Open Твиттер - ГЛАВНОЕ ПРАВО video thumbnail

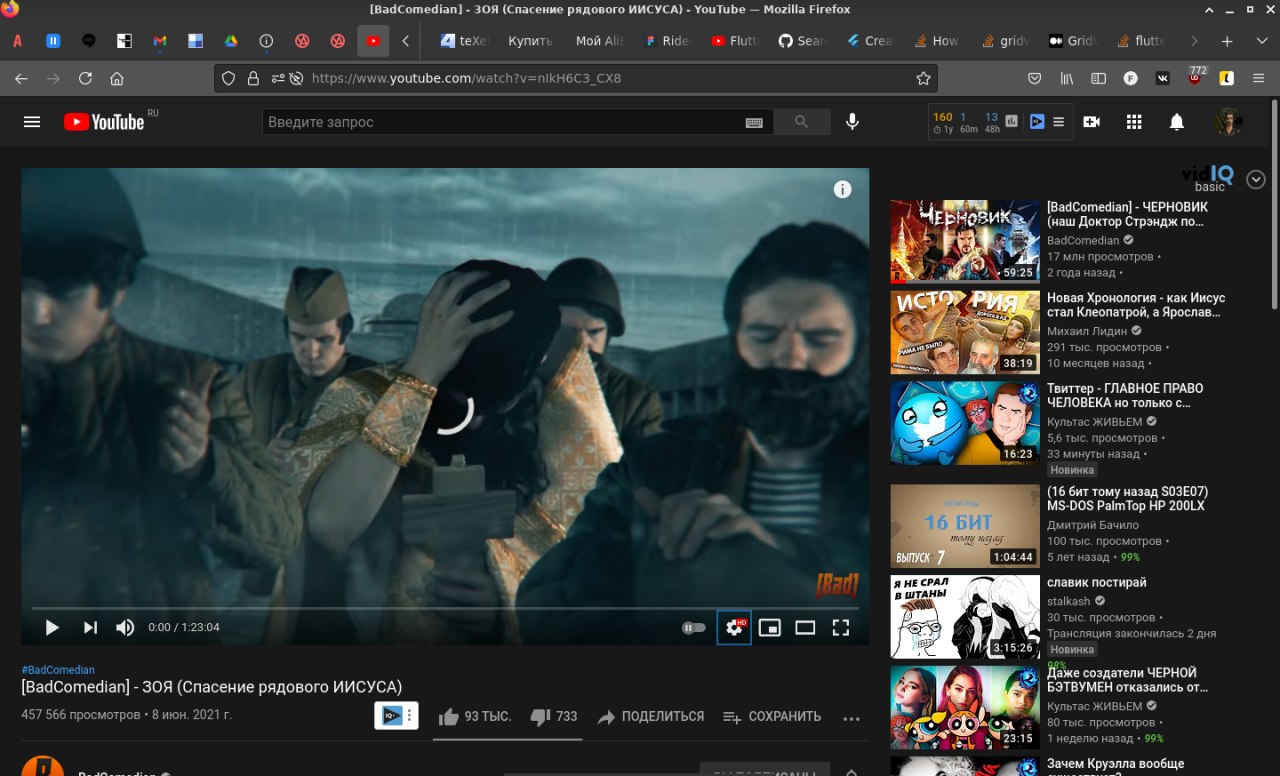click(965, 423)
